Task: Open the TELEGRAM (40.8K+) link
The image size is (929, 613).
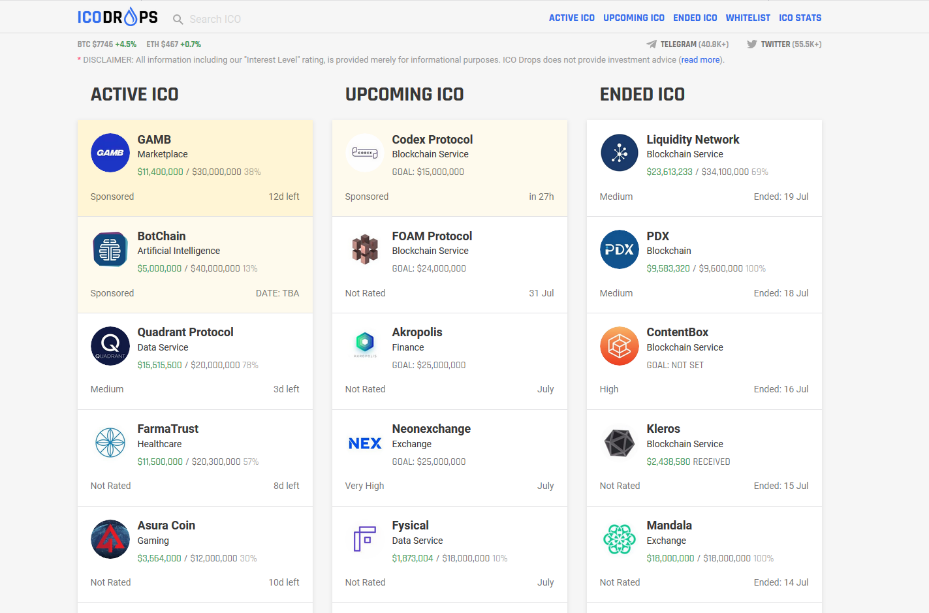Action: pos(694,44)
